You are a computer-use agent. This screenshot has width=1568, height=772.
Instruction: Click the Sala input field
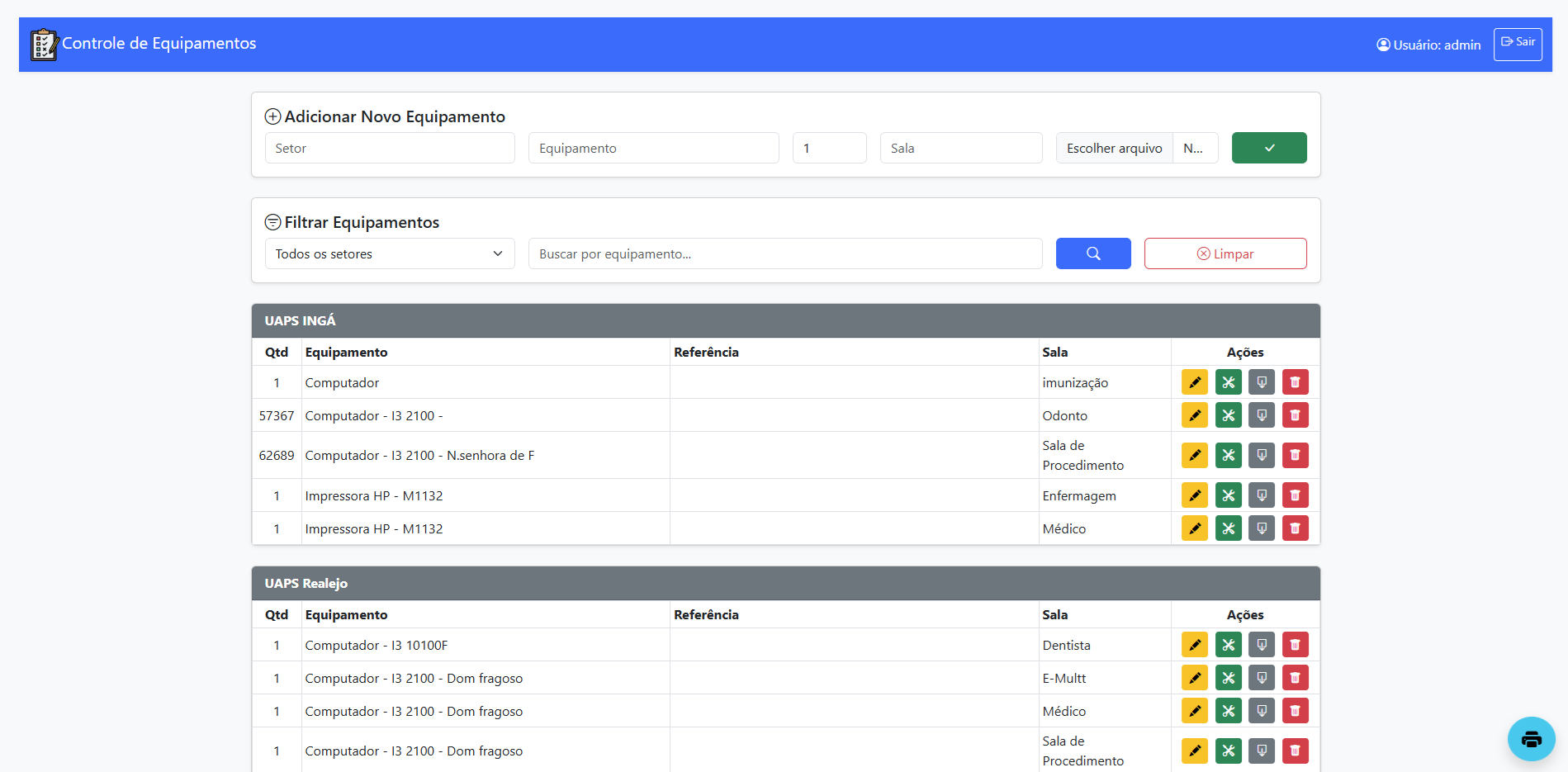[960, 148]
